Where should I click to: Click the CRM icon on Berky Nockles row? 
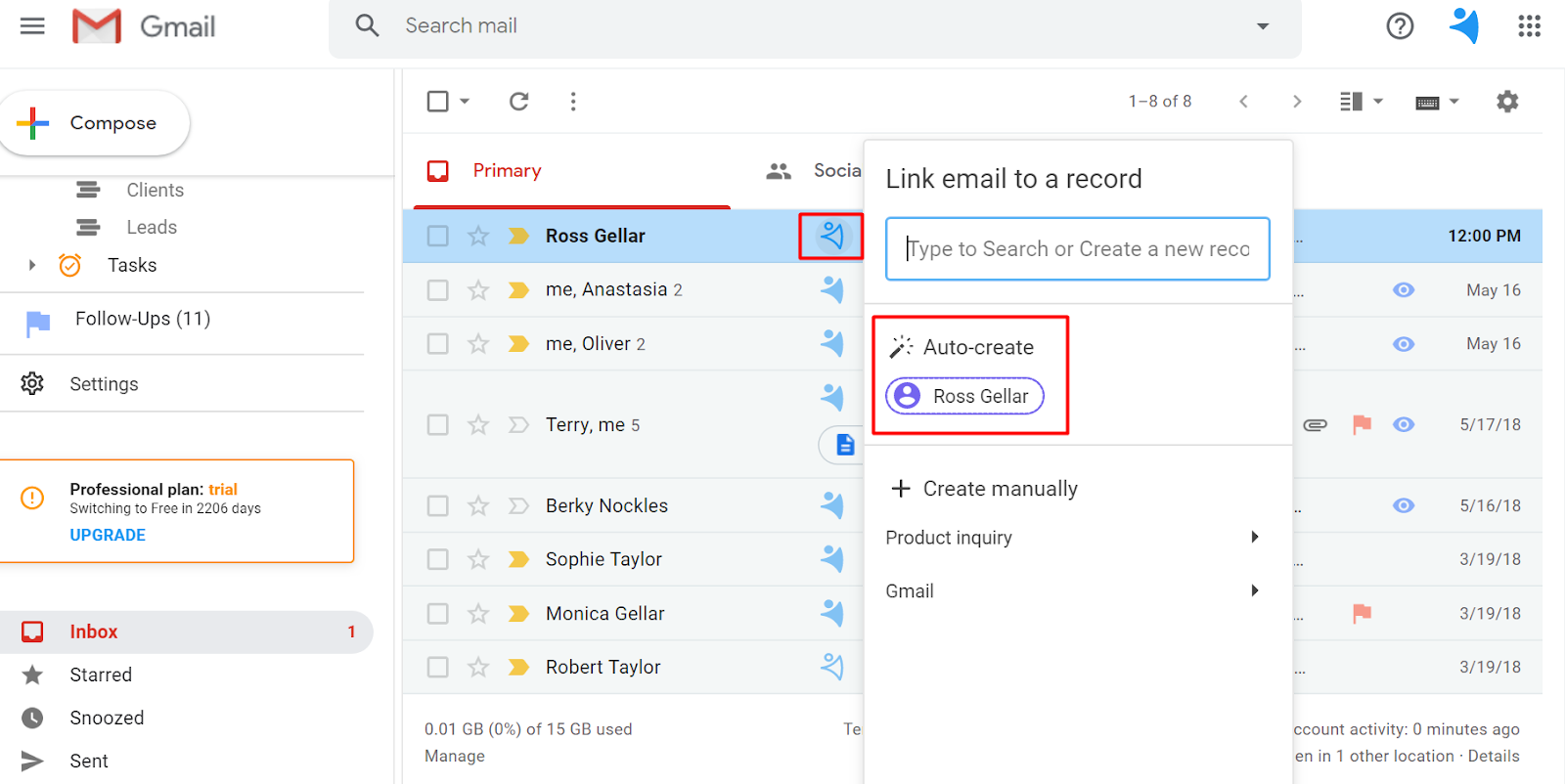click(832, 505)
